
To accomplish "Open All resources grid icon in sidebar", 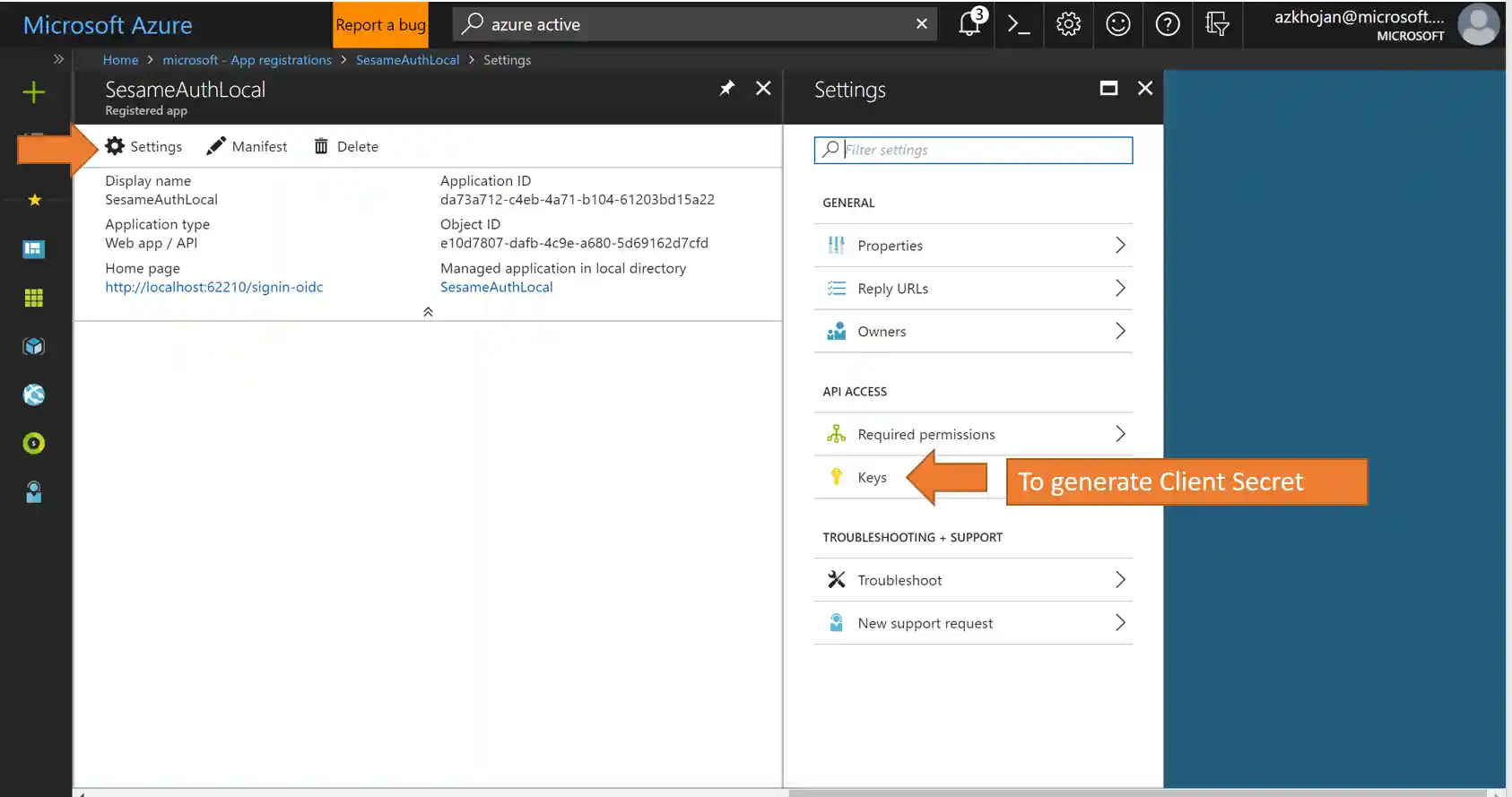I will tap(34, 298).
